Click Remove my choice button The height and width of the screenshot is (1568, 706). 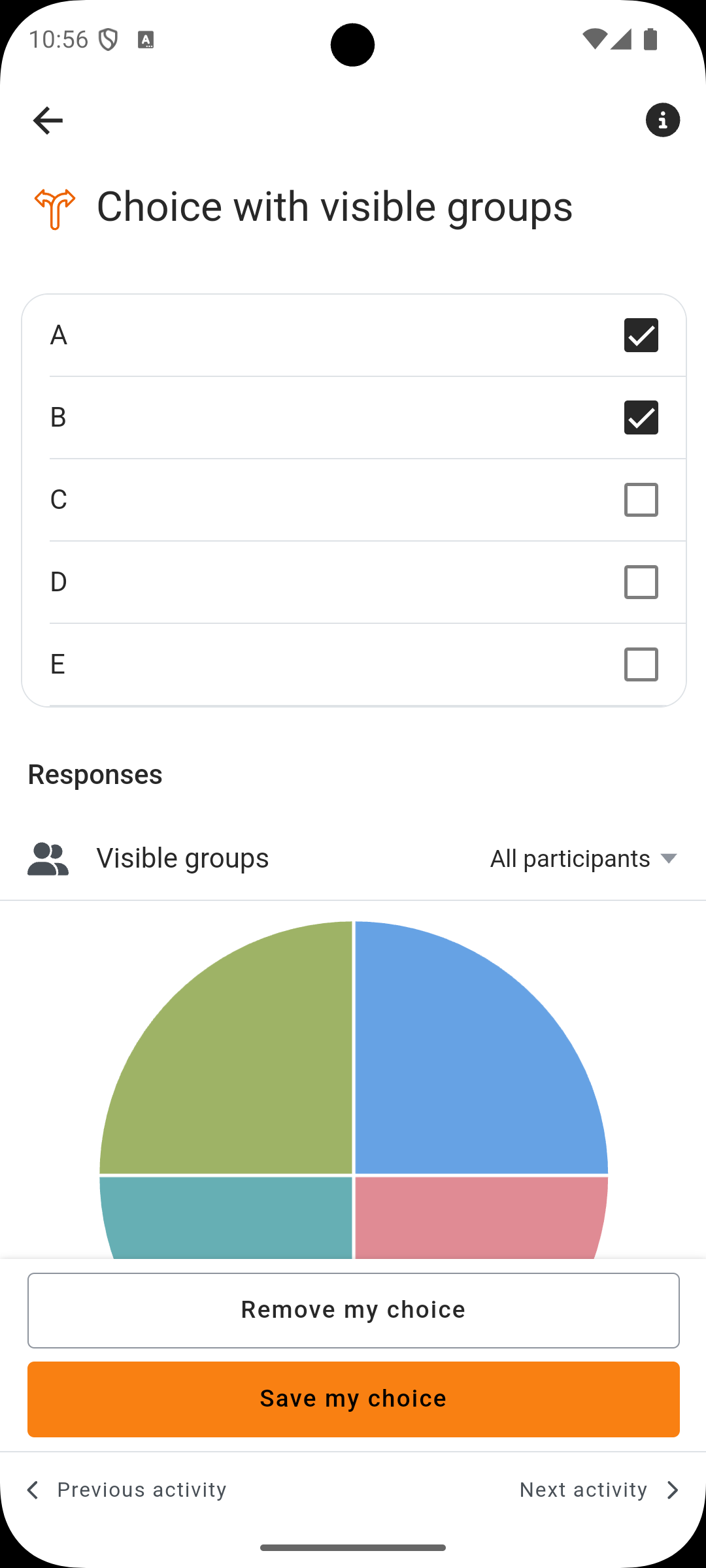tap(354, 1310)
